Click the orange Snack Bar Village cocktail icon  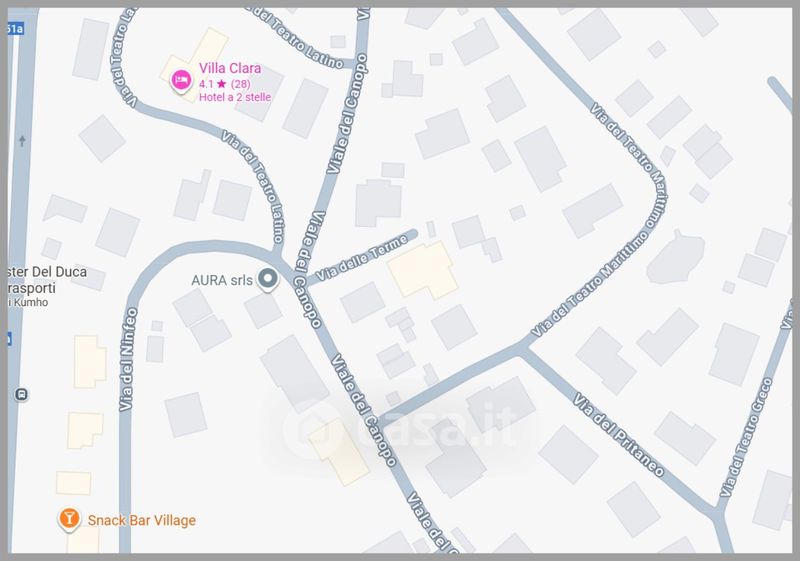[69, 519]
